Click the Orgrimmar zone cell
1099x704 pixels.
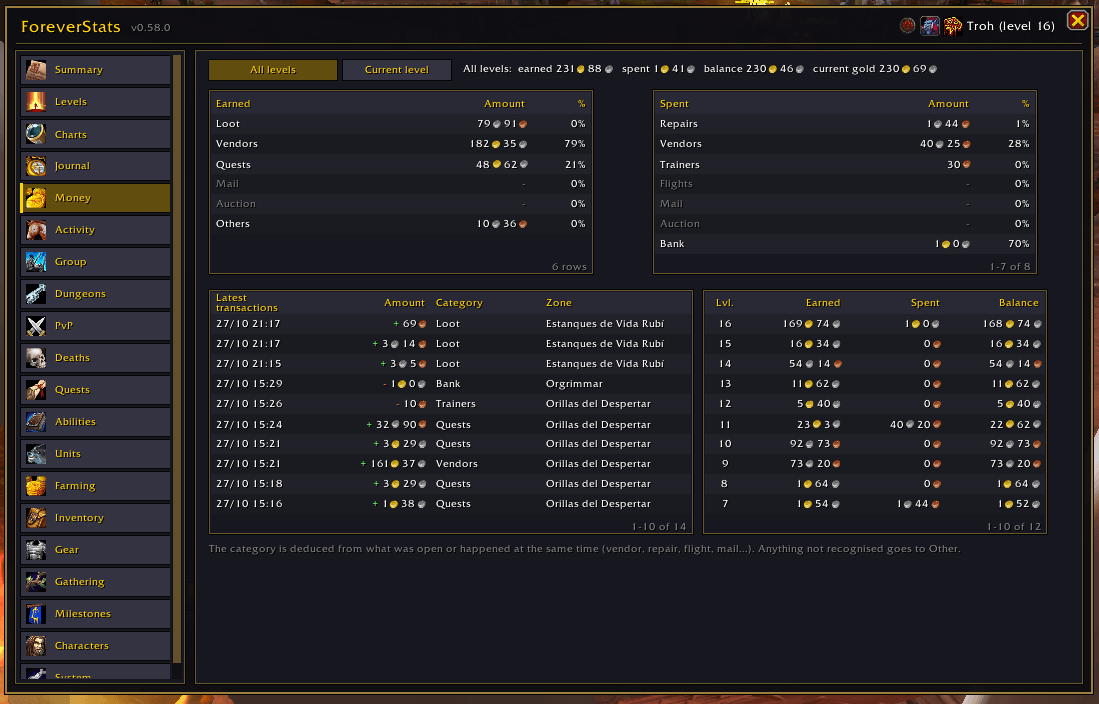pos(574,384)
